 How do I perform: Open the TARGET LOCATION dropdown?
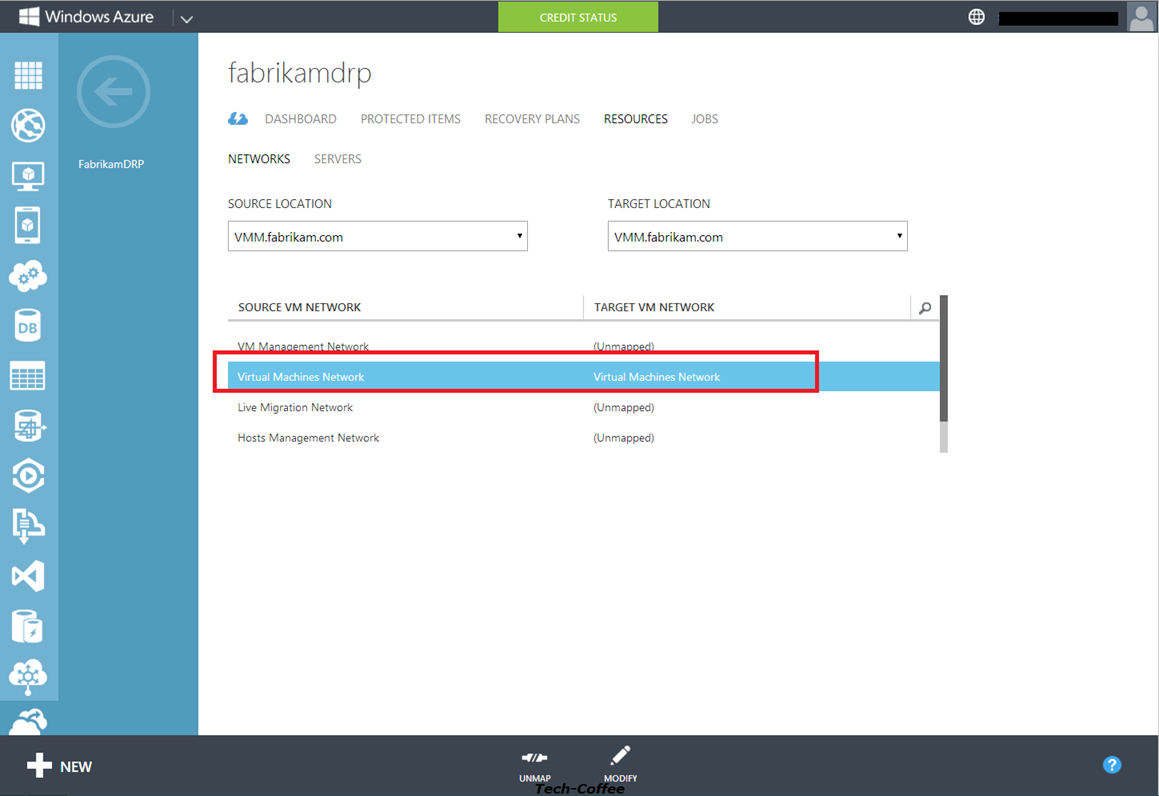click(758, 237)
